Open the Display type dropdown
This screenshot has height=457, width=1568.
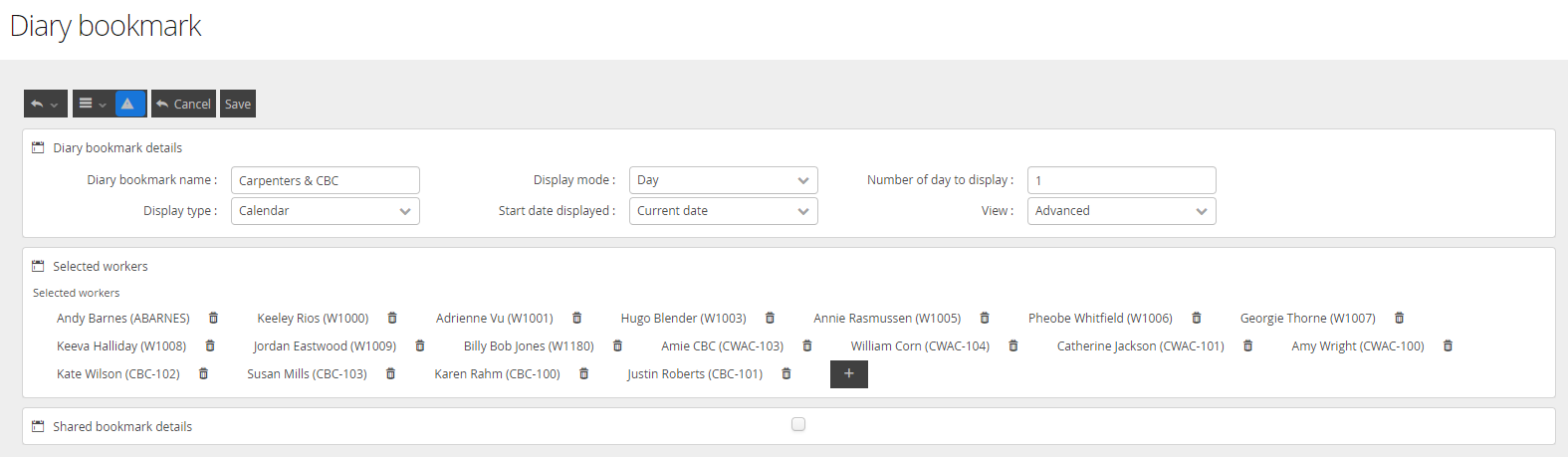pyautogui.click(x=325, y=211)
